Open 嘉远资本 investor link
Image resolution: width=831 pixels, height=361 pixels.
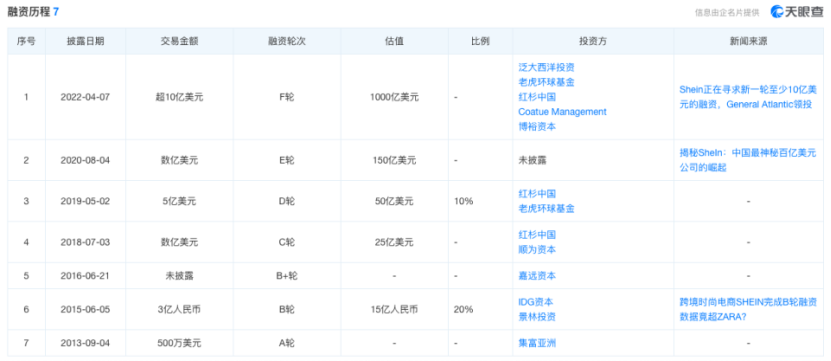click(x=537, y=276)
